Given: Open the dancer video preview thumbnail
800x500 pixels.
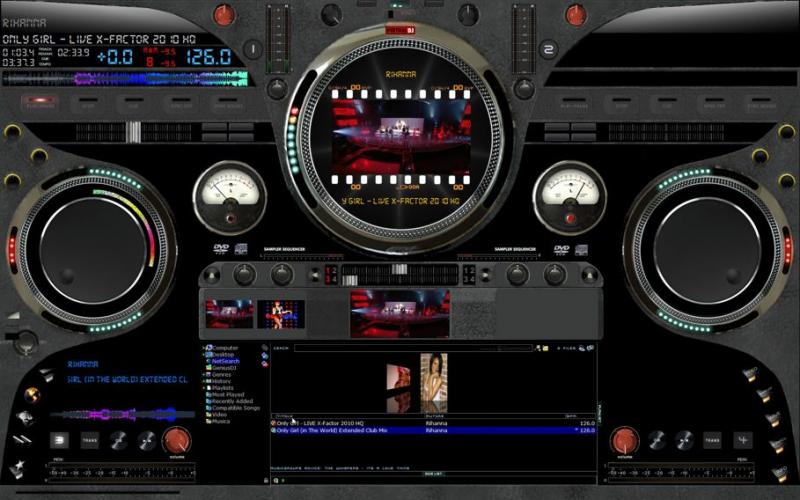Looking at the screenshot, I should pyautogui.click(x=281, y=314).
